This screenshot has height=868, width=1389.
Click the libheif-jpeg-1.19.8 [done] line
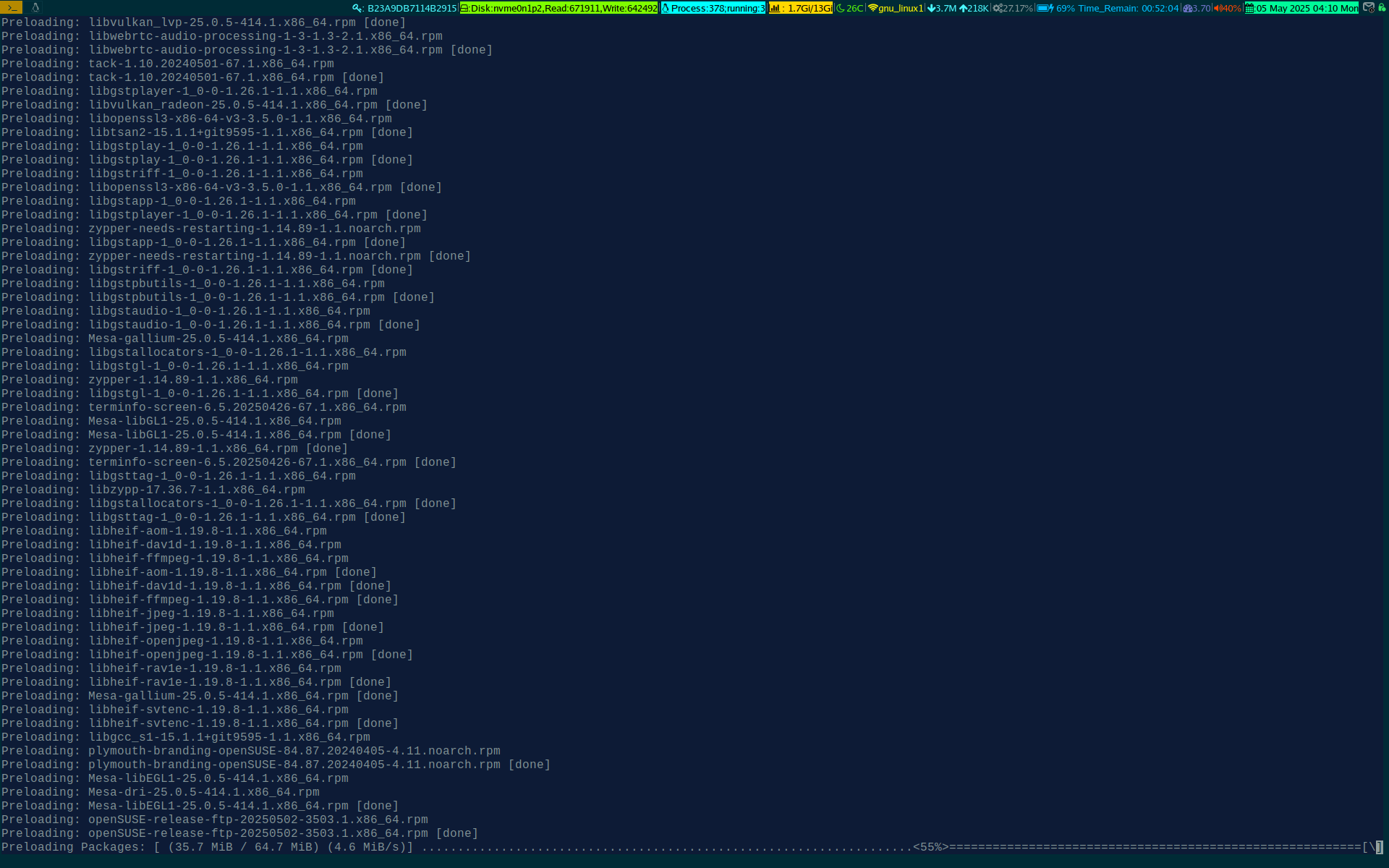(x=192, y=627)
